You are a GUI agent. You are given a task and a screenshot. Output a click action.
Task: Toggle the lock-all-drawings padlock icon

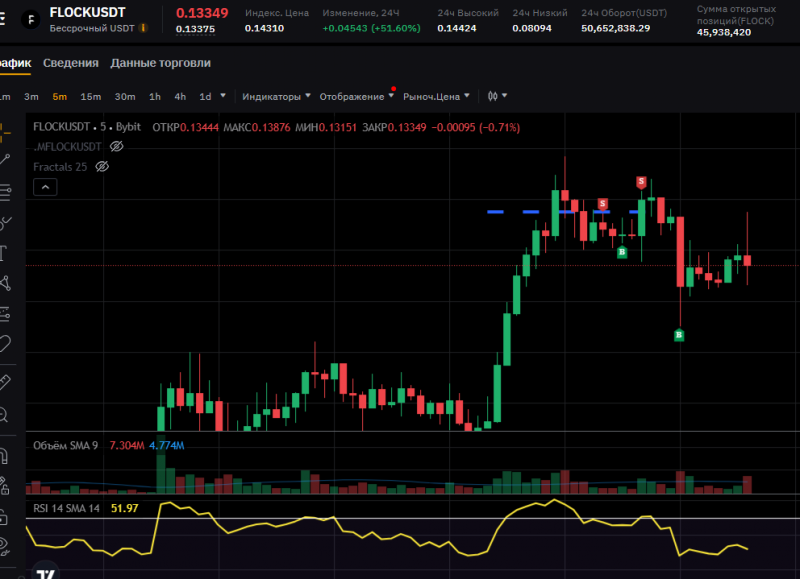[4, 517]
